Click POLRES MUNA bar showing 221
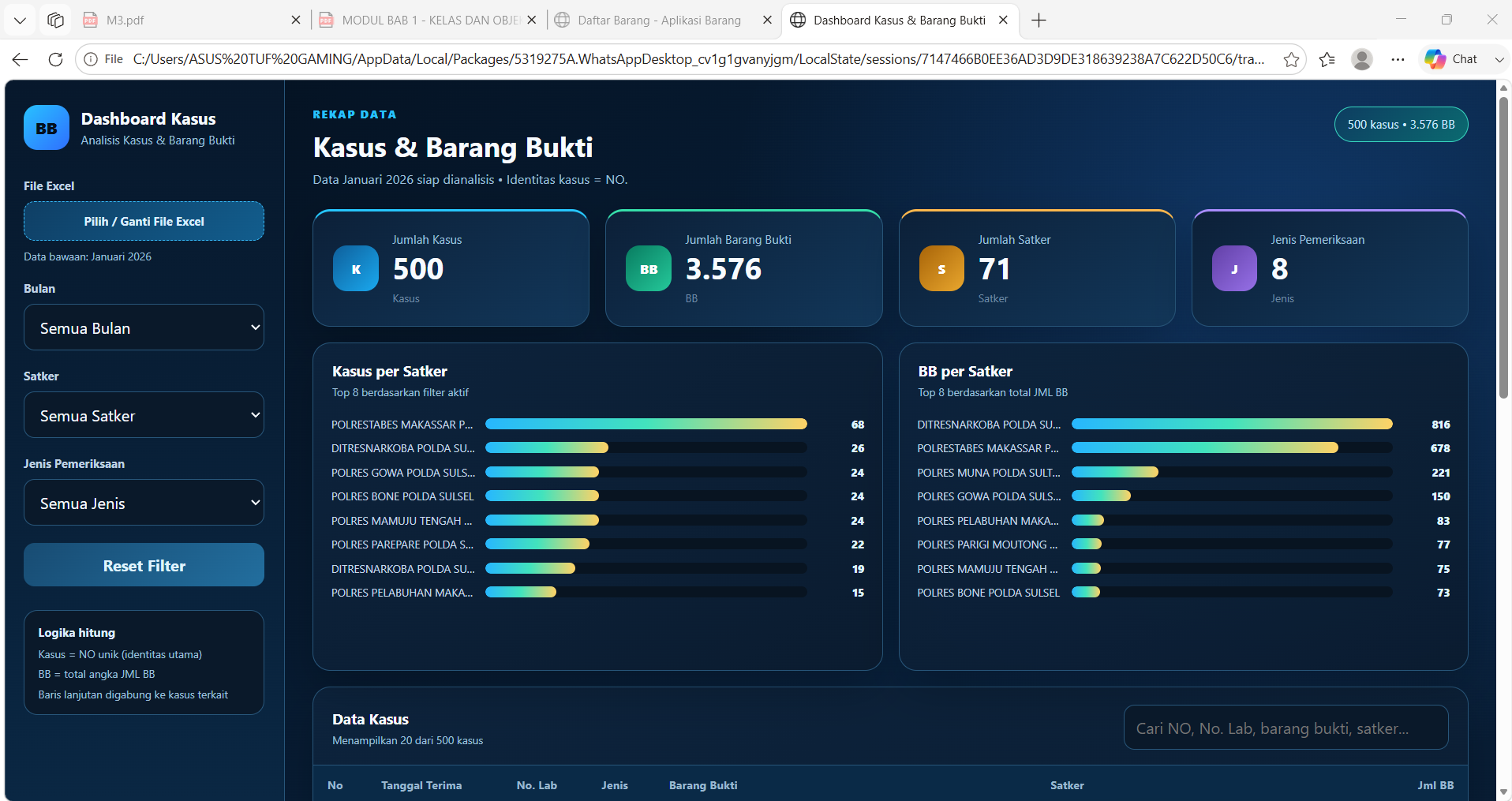The height and width of the screenshot is (801, 1512). 1114,472
